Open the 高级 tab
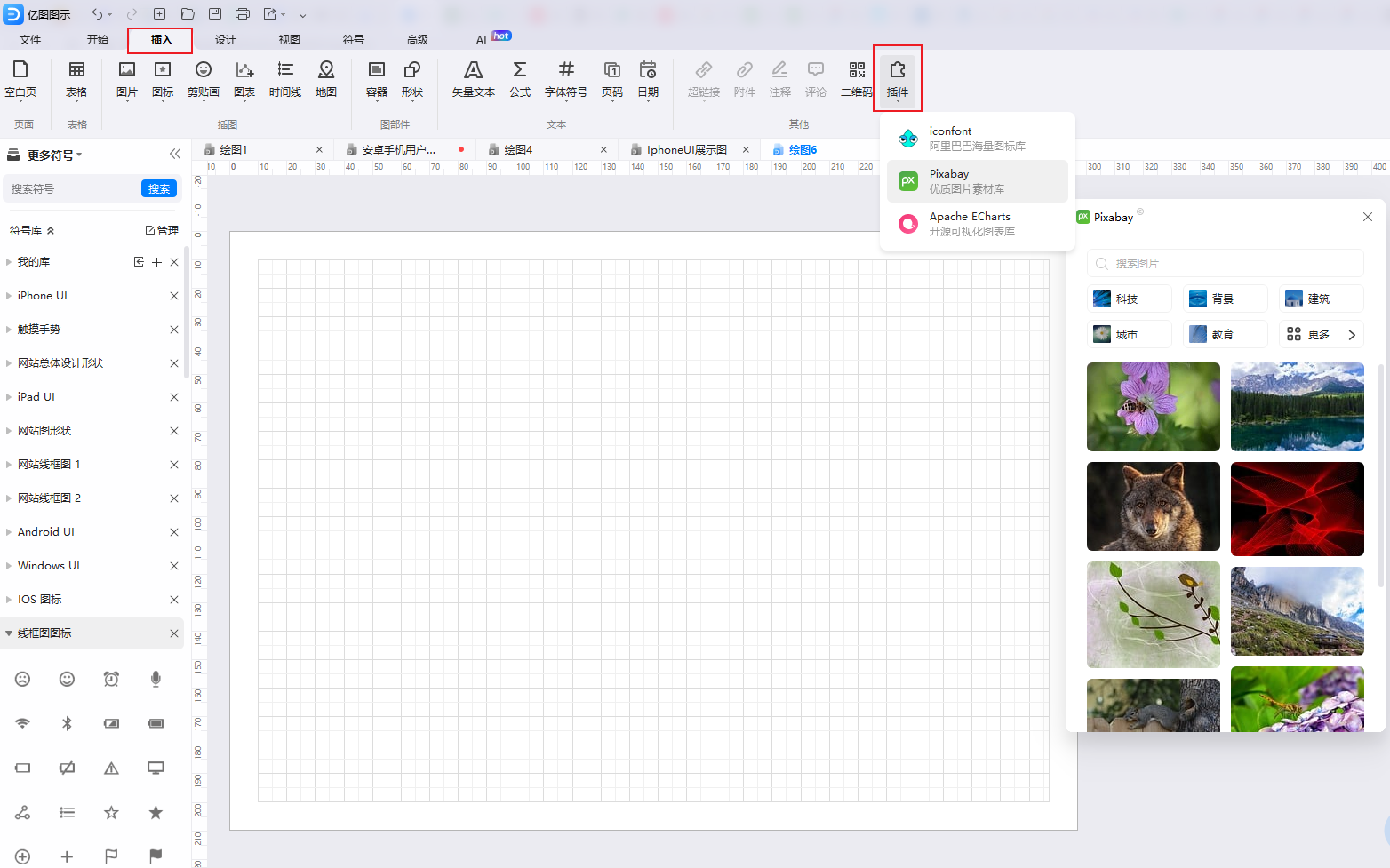1390x868 pixels. pyautogui.click(x=418, y=39)
